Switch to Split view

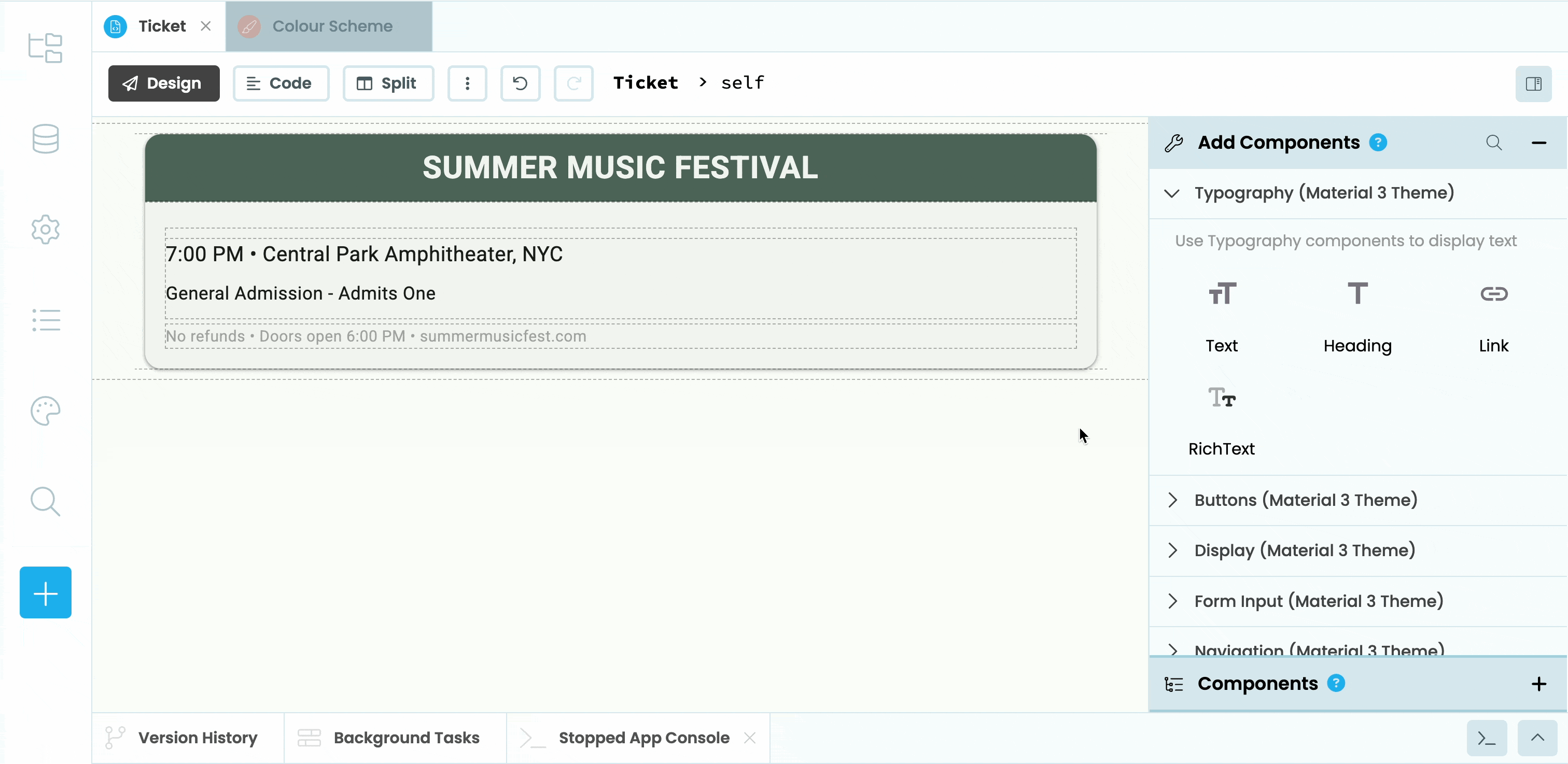coord(388,83)
